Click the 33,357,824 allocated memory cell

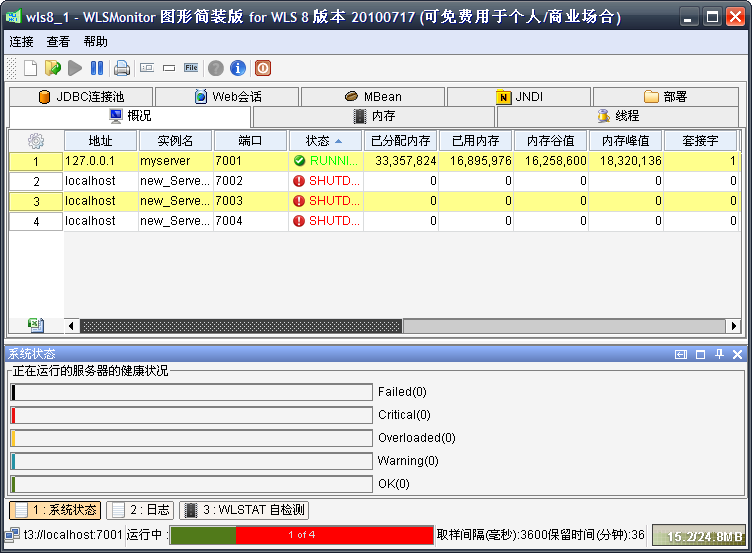401,161
